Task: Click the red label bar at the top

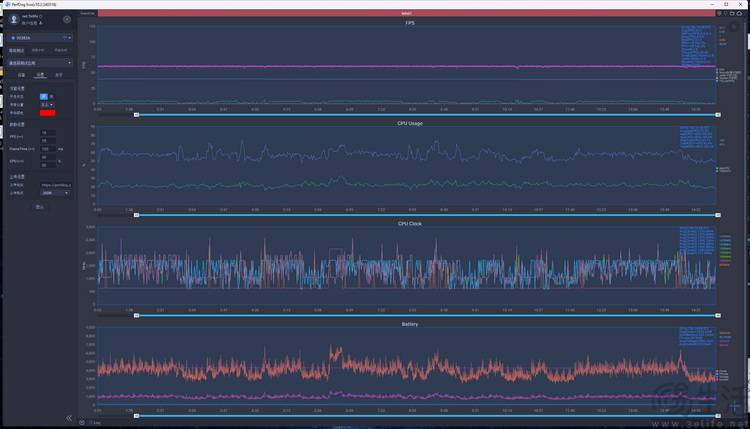Action: pos(407,13)
